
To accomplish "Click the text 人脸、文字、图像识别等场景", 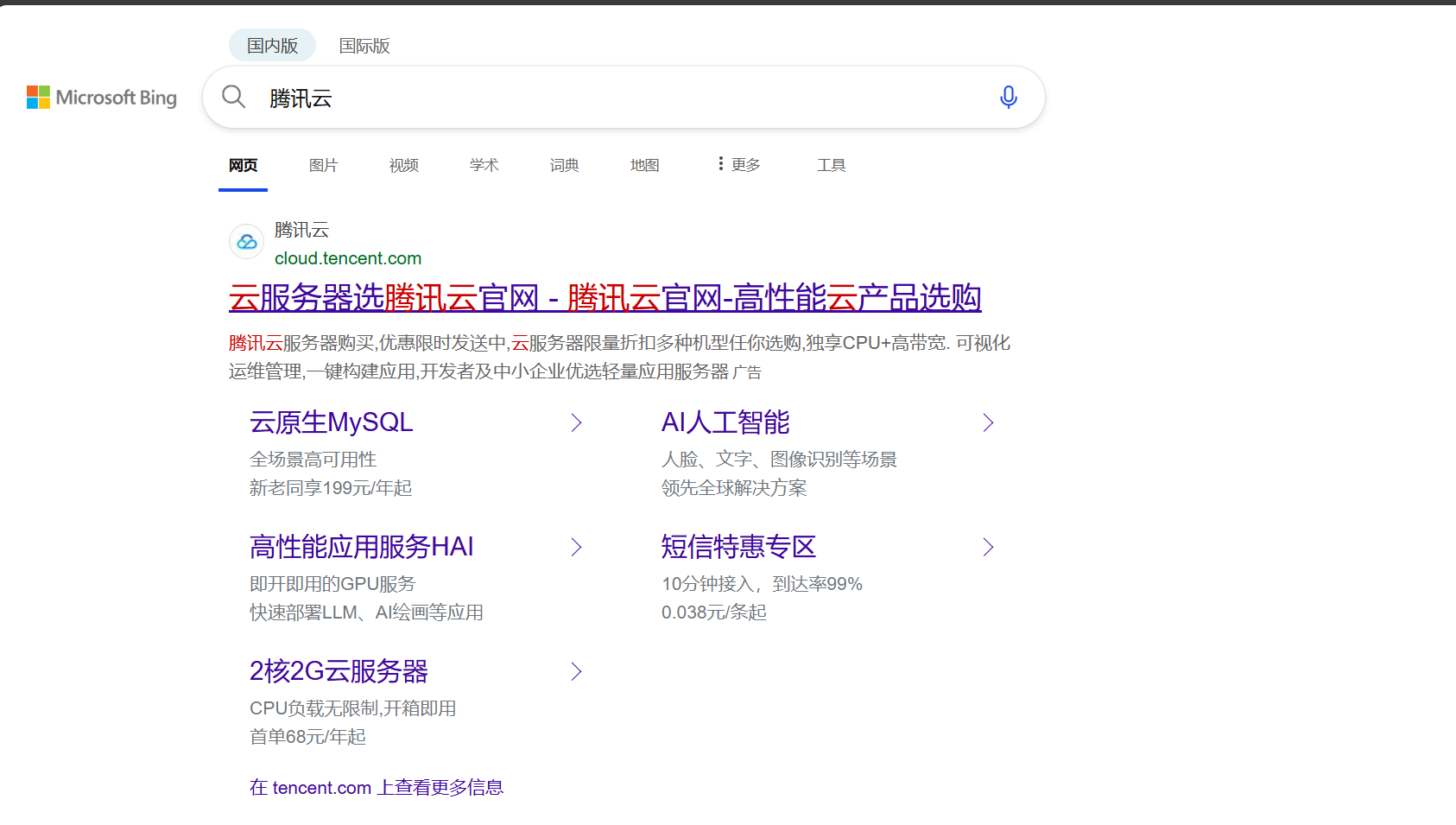I will (x=779, y=460).
